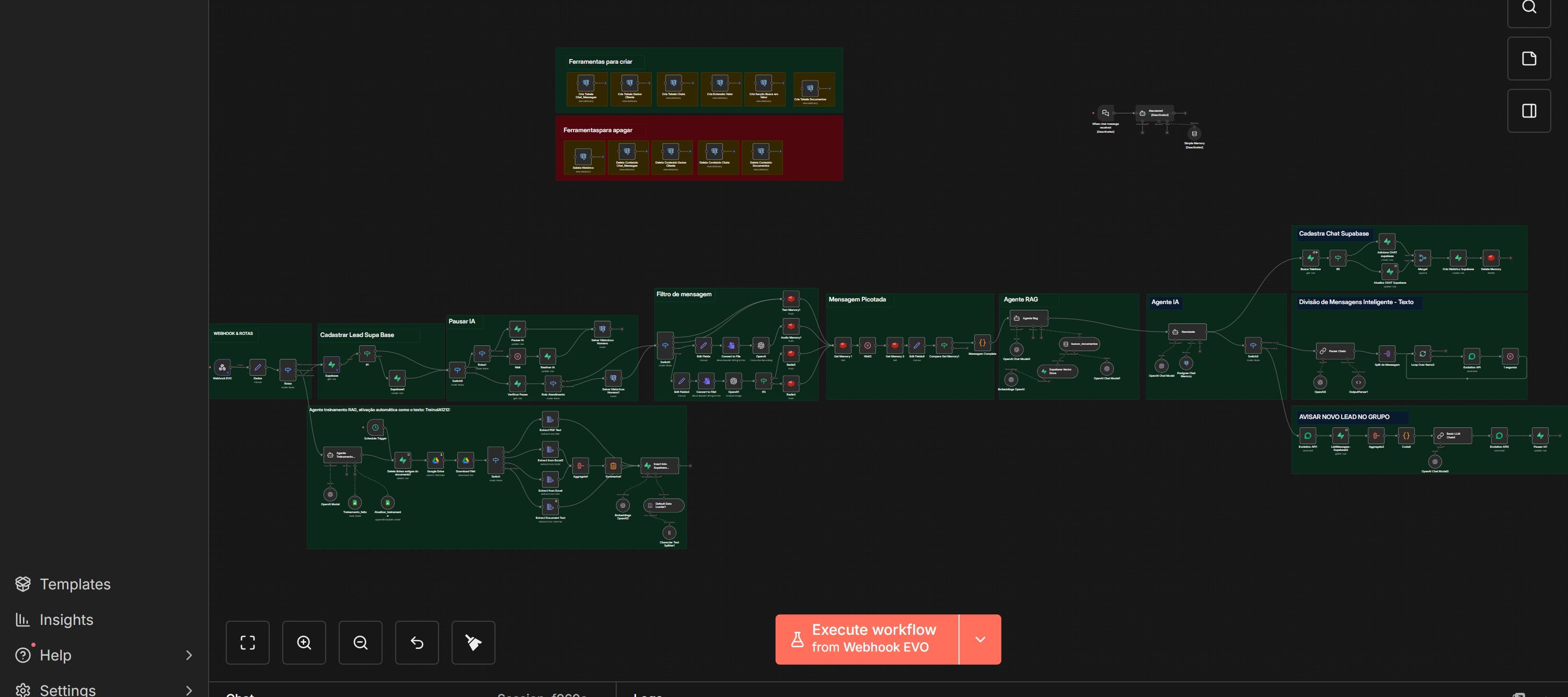Click the undo arrow canvas button
This screenshot has height=697, width=1568.
(x=417, y=642)
